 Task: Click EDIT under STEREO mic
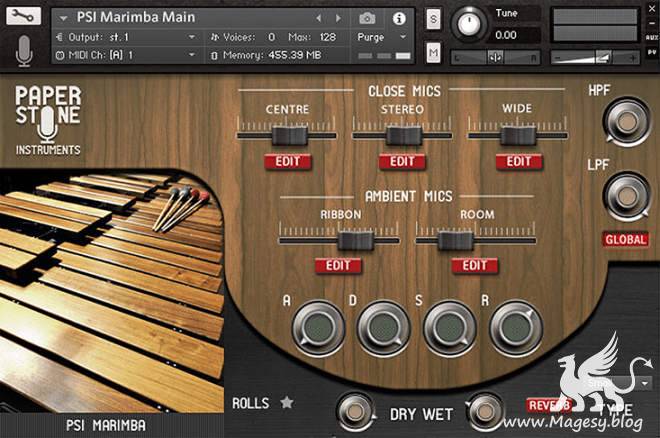click(x=402, y=162)
